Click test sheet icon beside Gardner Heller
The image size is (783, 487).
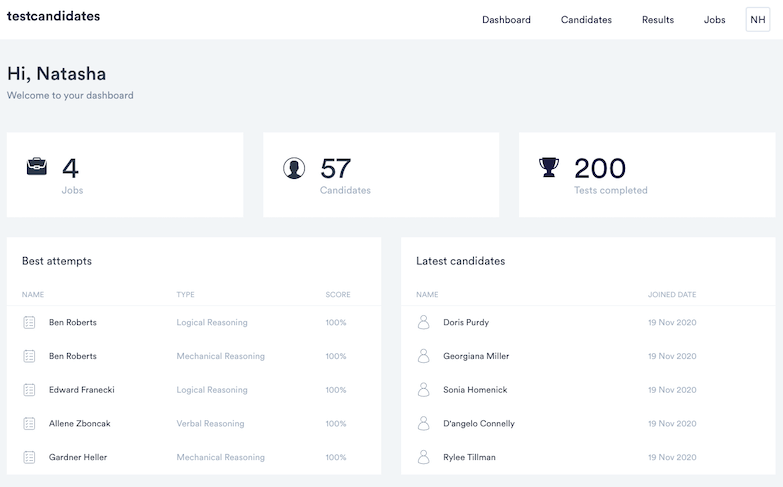pyautogui.click(x=29, y=457)
